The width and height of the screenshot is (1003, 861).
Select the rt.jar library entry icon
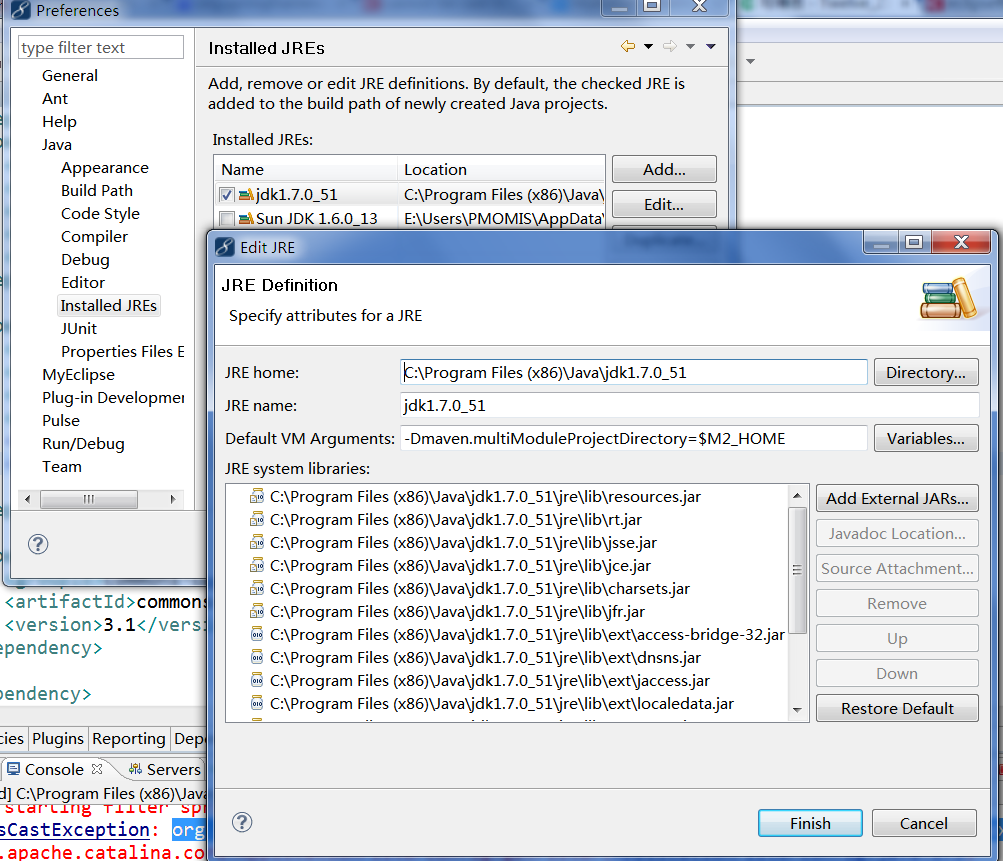tap(257, 520)
